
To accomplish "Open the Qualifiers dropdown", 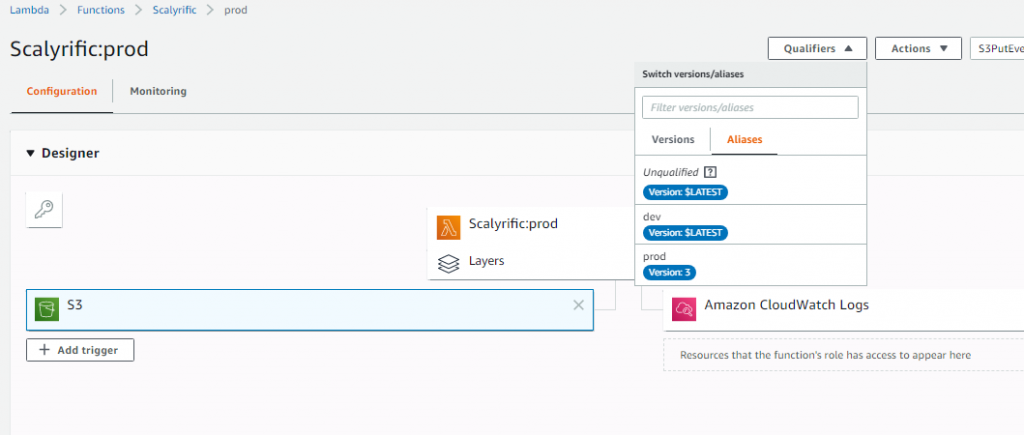I will [x=817, y=48].
